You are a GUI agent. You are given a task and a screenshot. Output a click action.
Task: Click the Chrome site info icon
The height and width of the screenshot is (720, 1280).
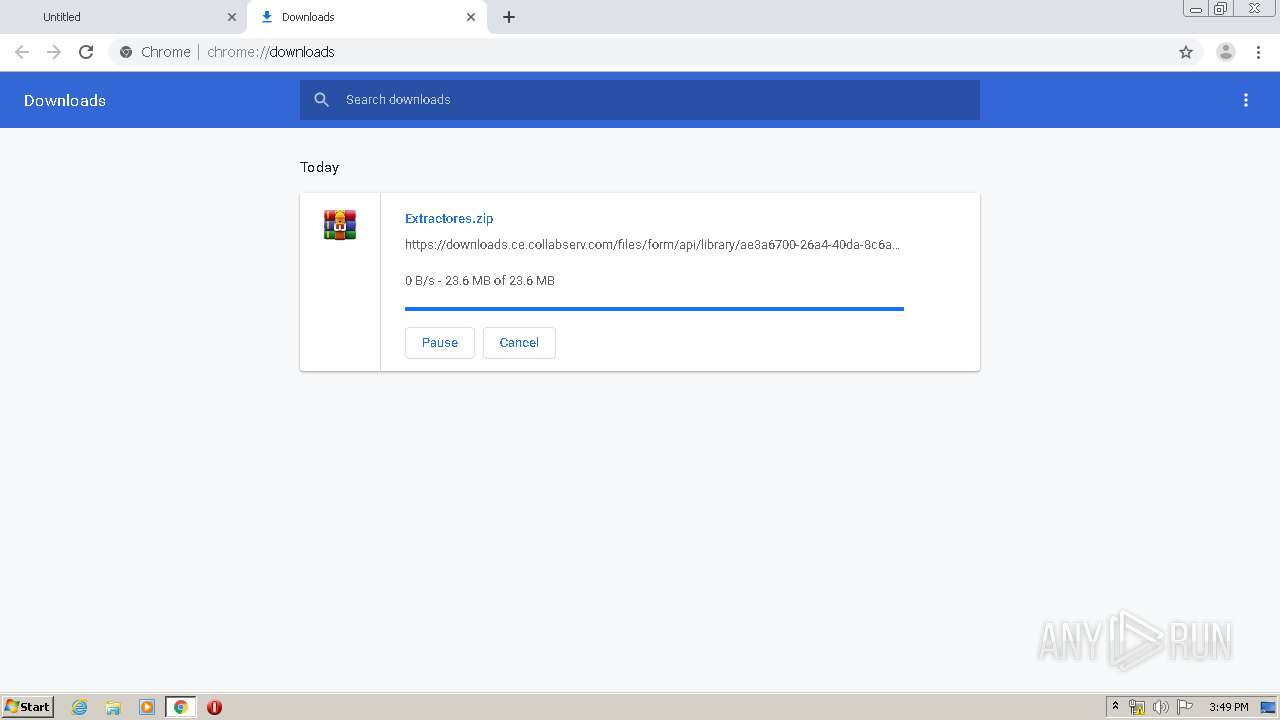tap(126, 52)
